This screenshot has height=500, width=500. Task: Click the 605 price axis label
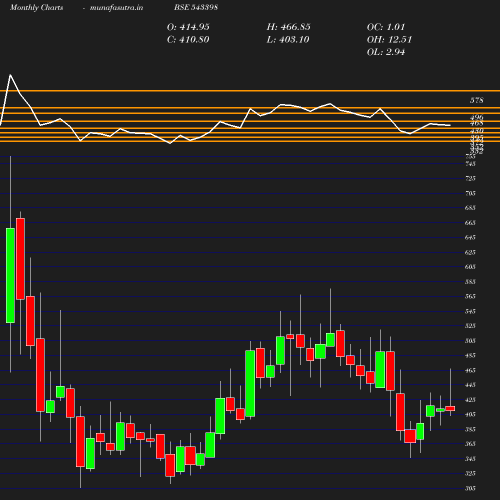[470, 267]
